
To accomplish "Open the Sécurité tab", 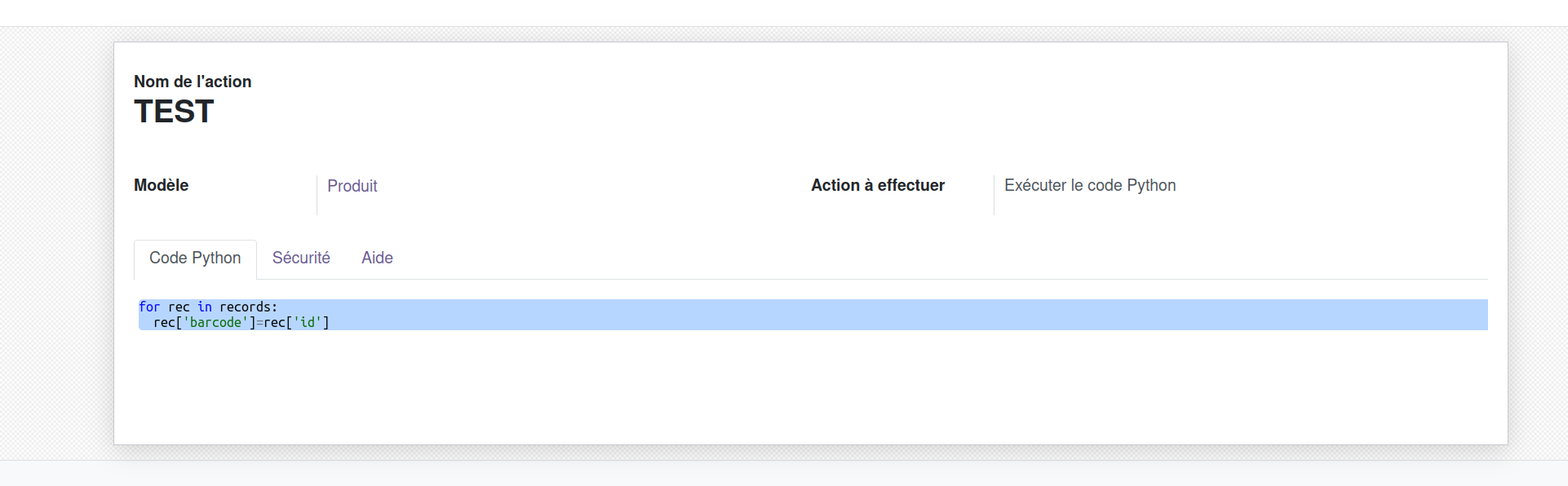I will click(301, 258).
